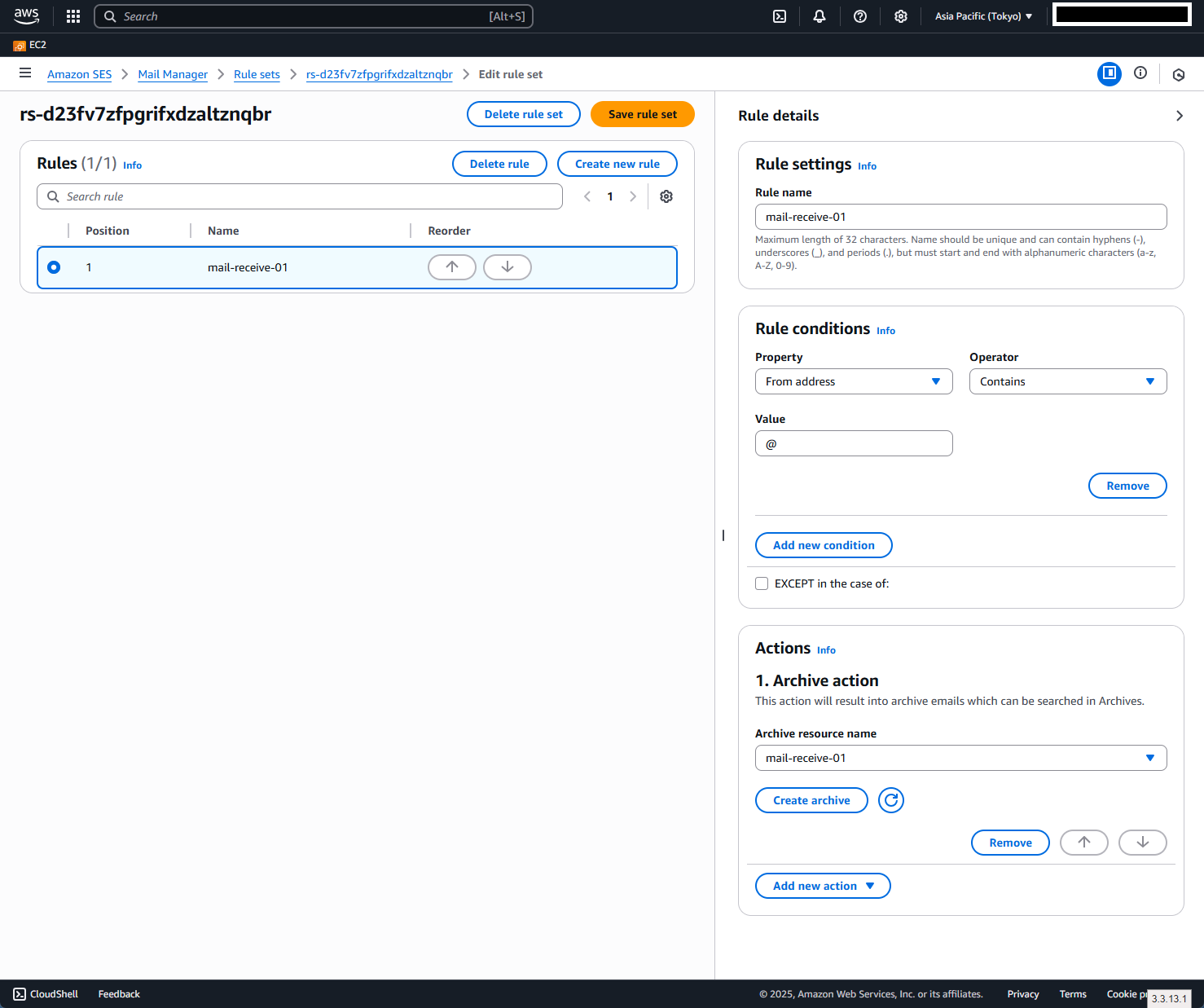The height and width of the screenshot is (1008, 1204).
Task: Click the rules table preferences gear
Action: pyautogui.click(x=666, y=196)
